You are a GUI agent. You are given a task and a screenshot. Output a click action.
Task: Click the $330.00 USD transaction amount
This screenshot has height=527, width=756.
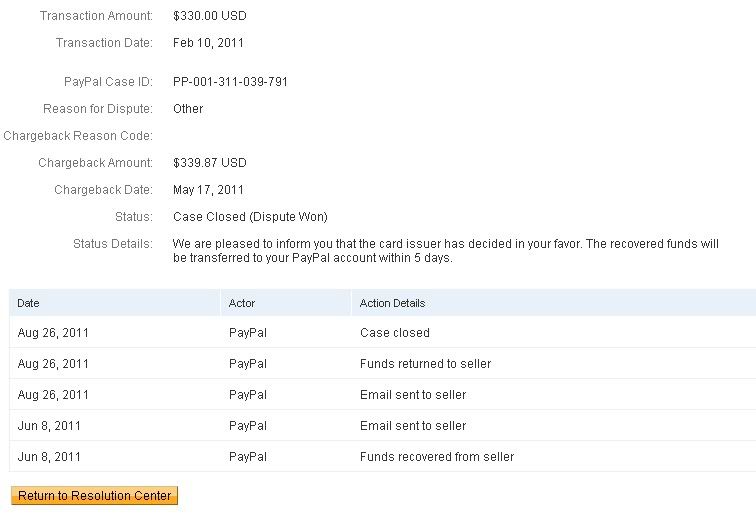(209, 16)
